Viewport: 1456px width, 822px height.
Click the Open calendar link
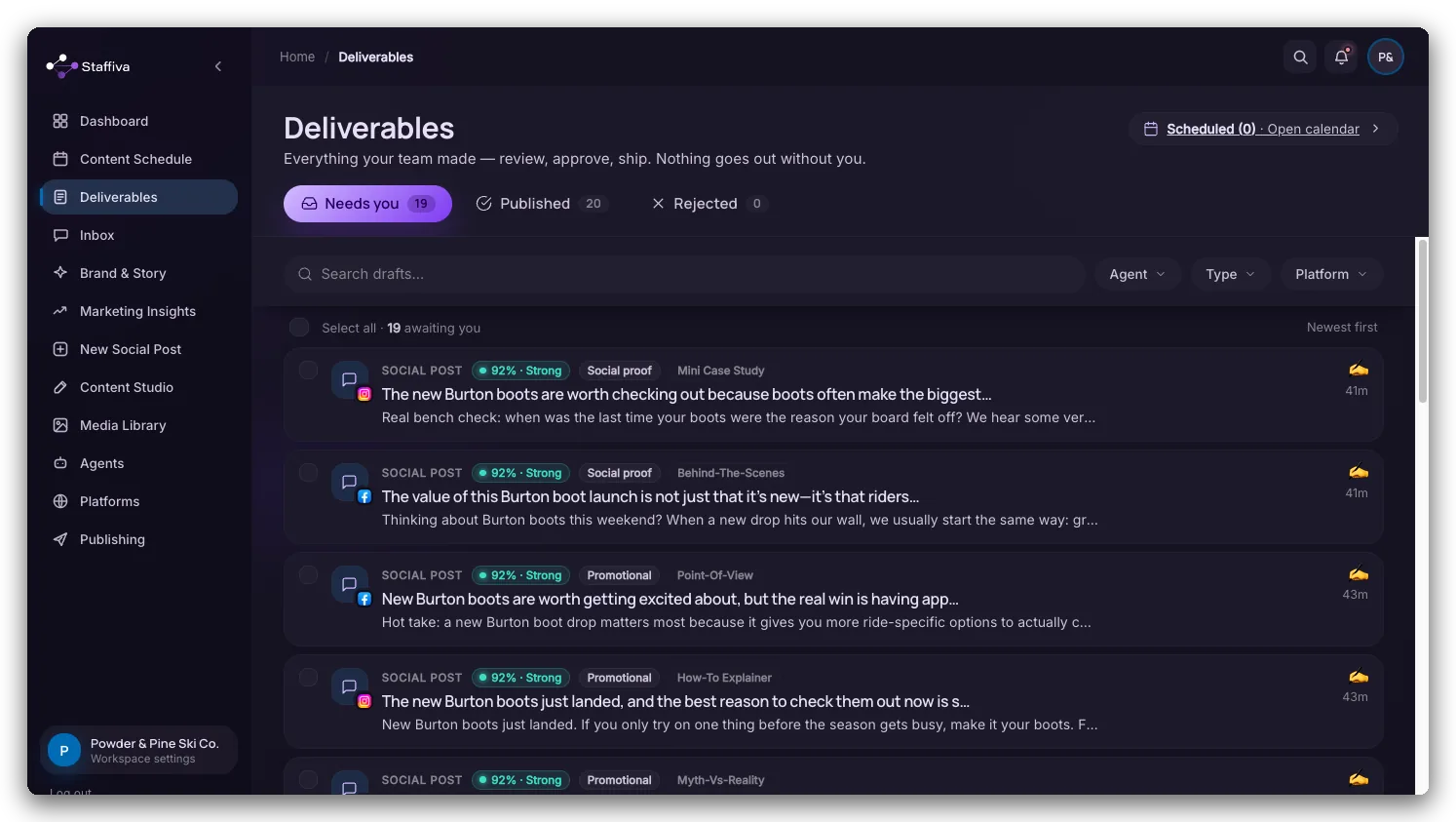pos(1313,129)
